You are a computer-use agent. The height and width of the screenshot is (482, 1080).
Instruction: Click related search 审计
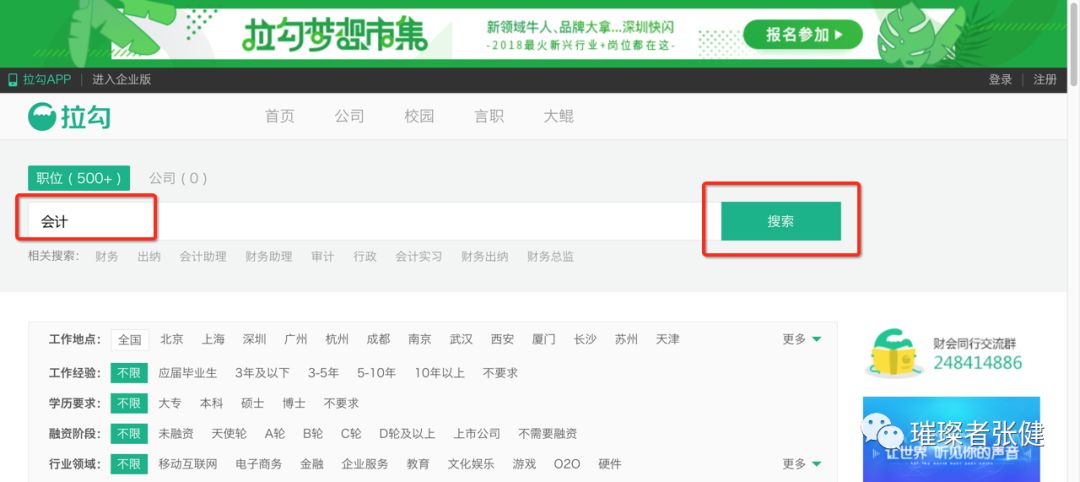pyautogui.click(x=322, y=256)
